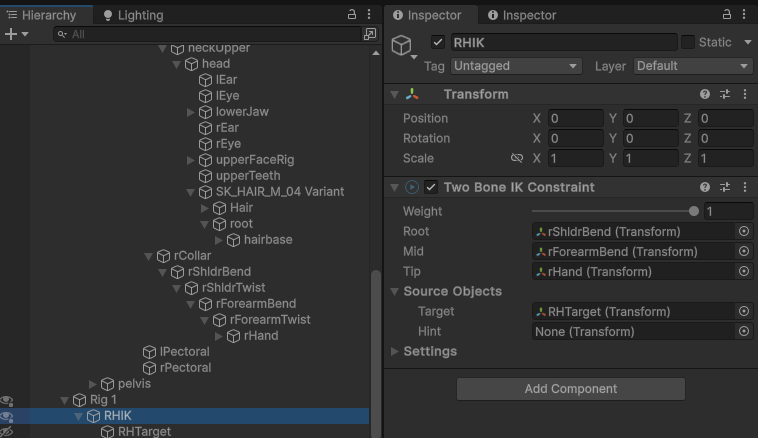
Task: Enable the Static checkbox
Action: coord(688,42)
